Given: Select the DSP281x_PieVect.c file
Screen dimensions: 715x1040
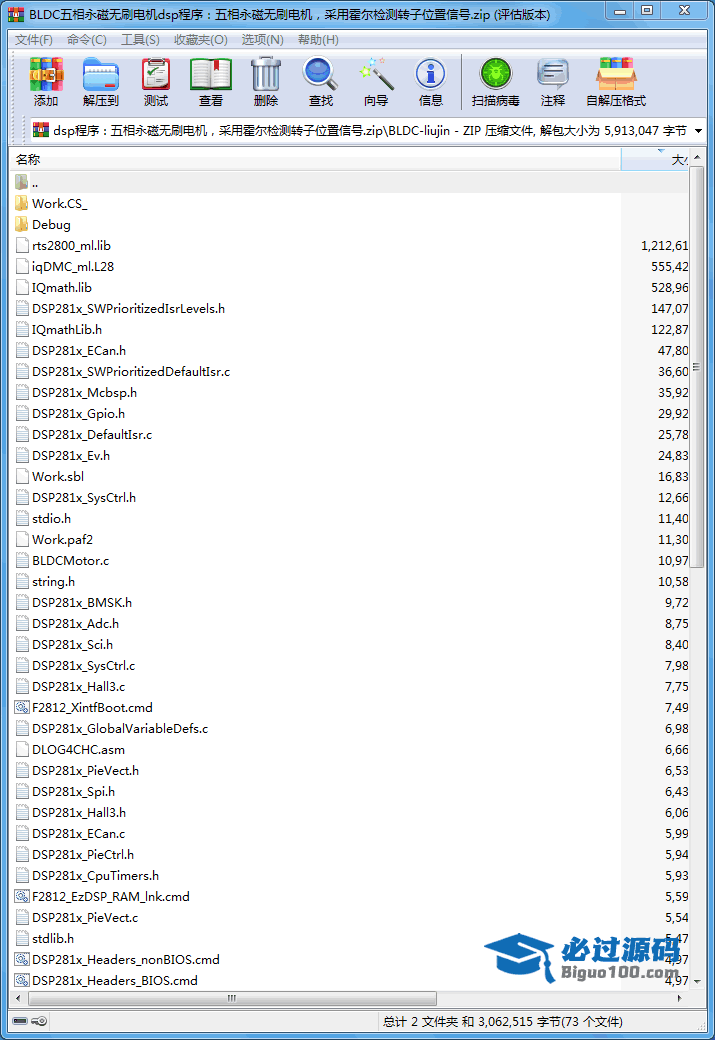Looking at the screenshot, I should coord(85,917).
